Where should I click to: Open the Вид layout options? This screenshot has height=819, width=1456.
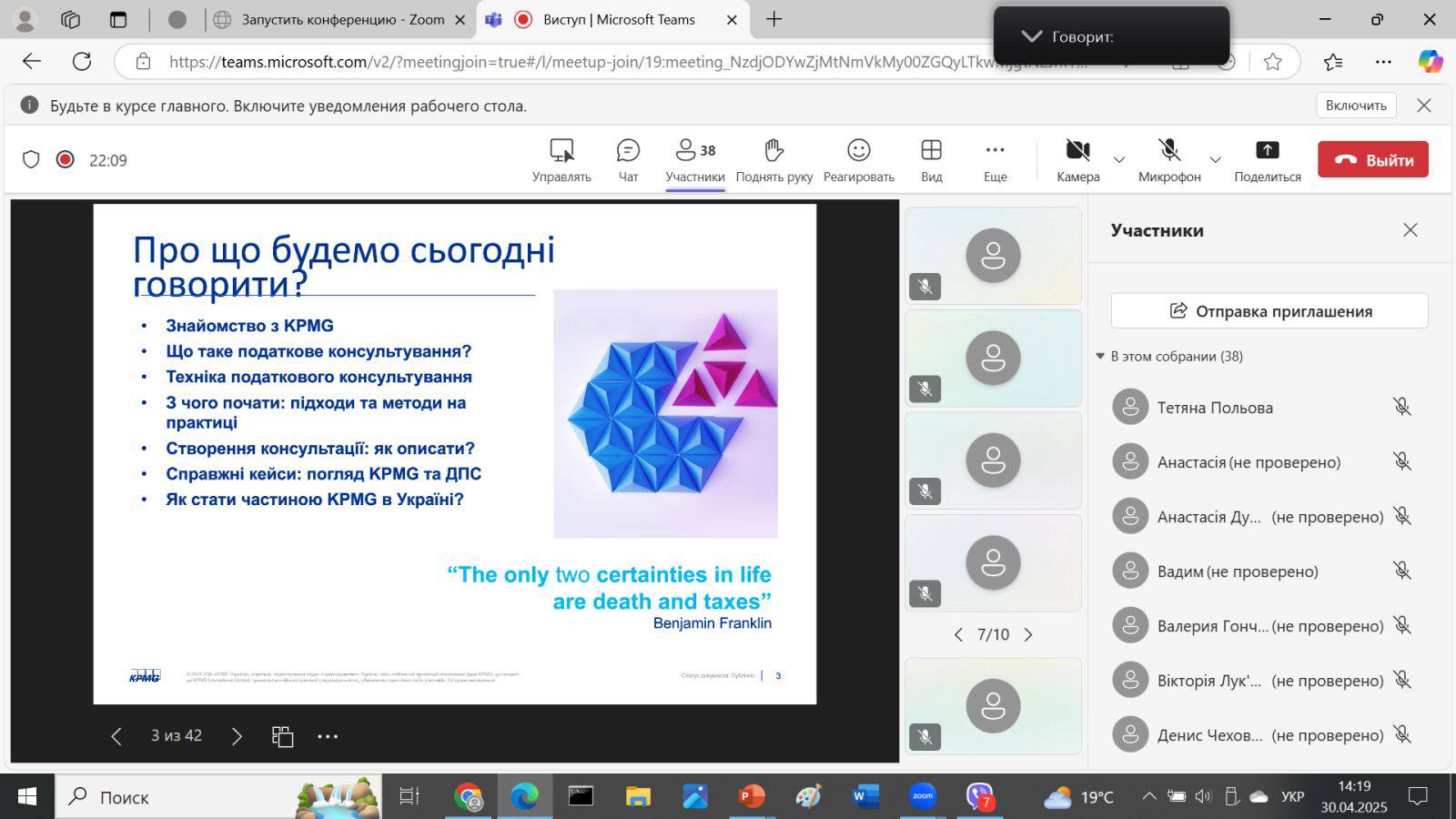(931, 159)
